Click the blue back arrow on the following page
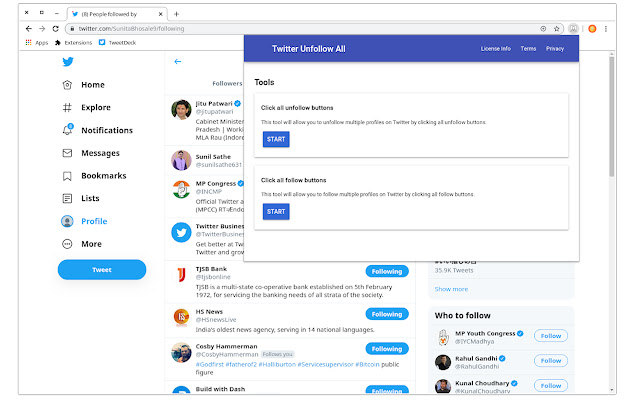Screen dimensions: 640x400 coord(178,62)
